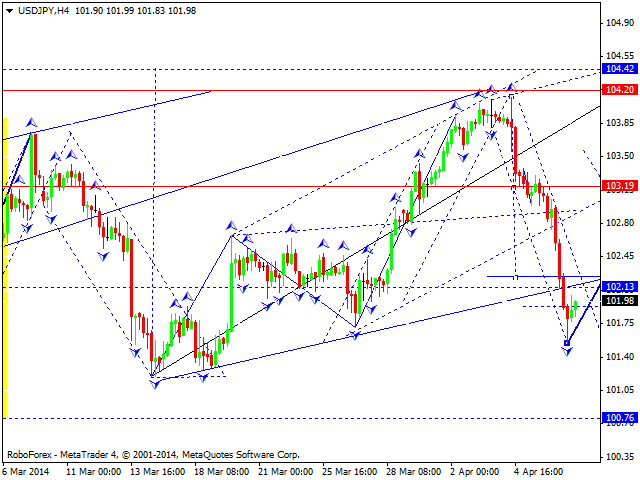Click the 13 Mar 16:00 time axis label
The width and height of the screenshot is (640, 480).
click(x=158, y=472)
